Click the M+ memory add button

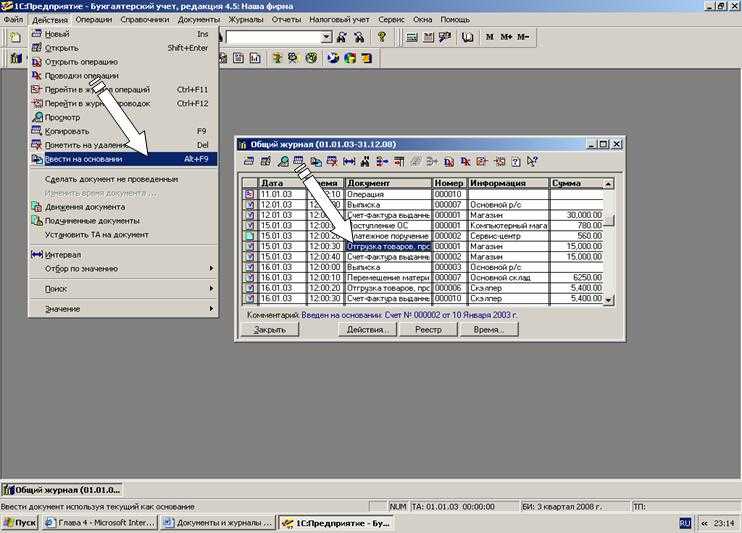point(506,37)
